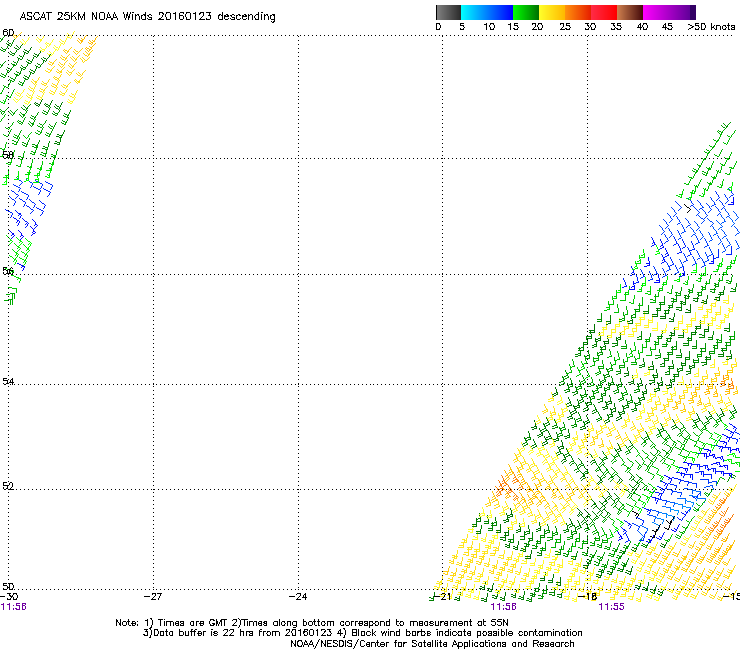Click the '50' latitude label
Viewport: 740px width, 650px height.
click(8, 586)
